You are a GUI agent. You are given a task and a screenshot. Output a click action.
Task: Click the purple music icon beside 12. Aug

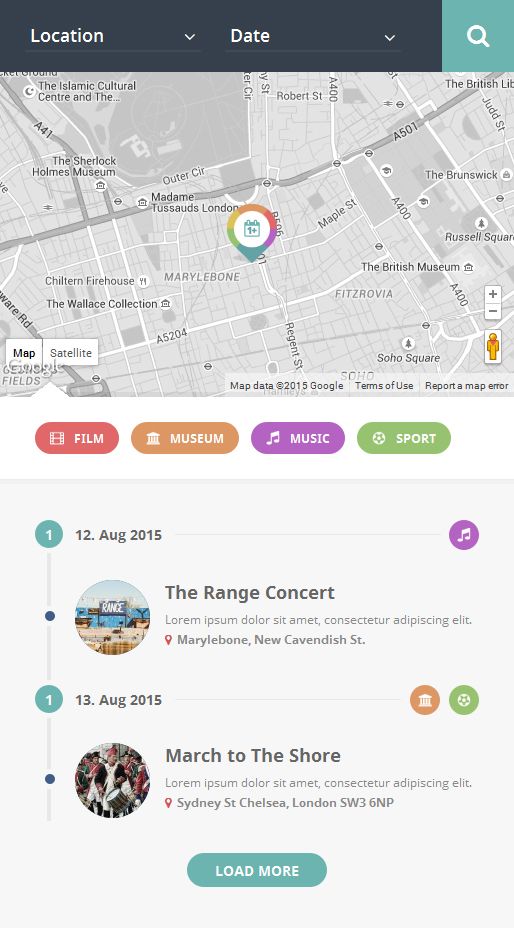[464, 535]
